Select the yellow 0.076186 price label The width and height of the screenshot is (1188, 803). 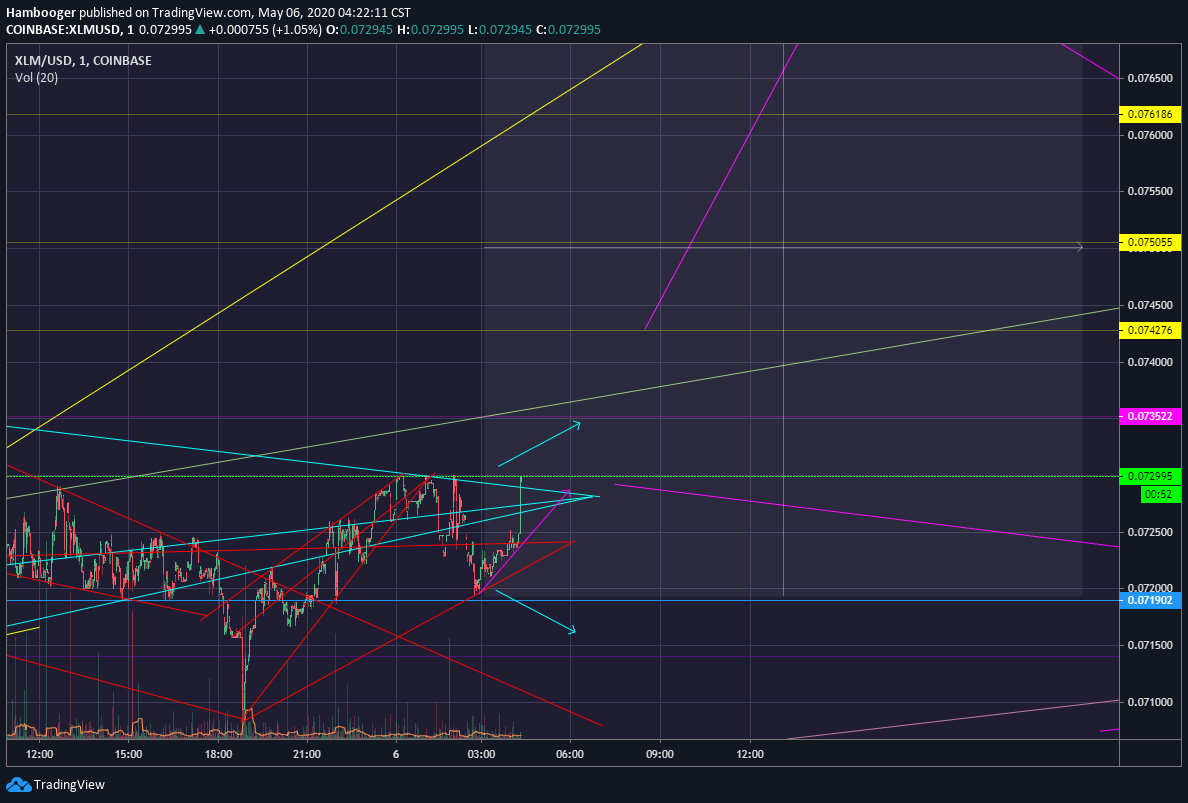point(1150,114)
